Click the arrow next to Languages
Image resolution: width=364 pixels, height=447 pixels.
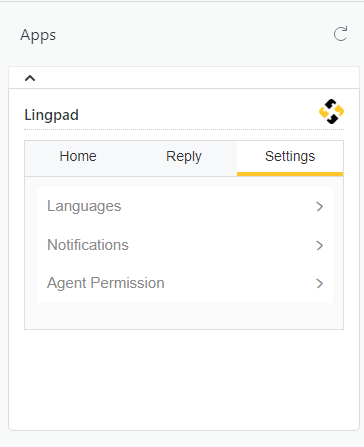tap(320, 207)
